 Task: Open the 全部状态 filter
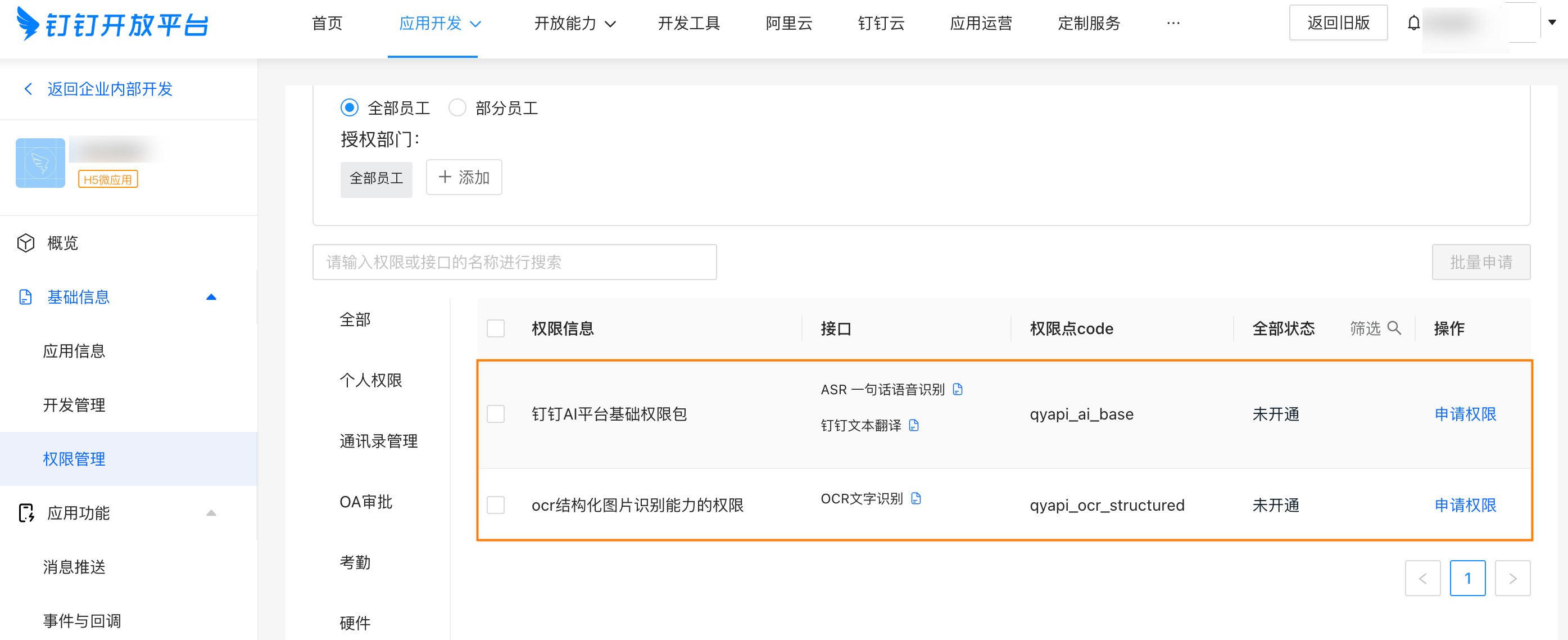pyautogui.click(x=1283, y=328)
